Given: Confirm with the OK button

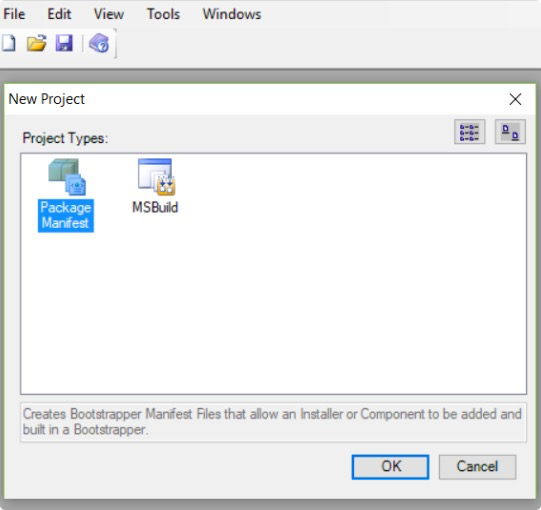Looking at the screenshot, I should (391, 467).
